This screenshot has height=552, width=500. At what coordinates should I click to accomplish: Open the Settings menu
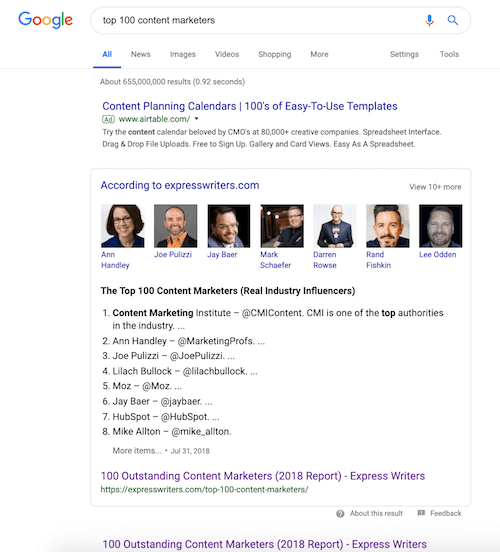(404, 55)
